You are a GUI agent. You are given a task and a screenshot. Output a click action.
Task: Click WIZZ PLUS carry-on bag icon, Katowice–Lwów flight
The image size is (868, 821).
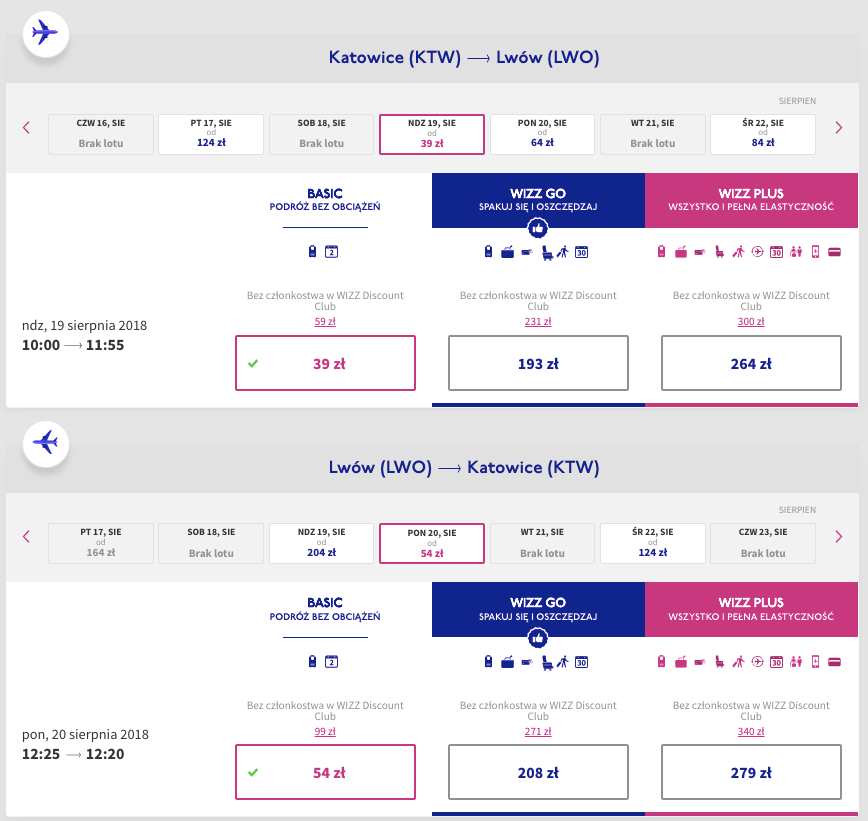tap(661, 252)
